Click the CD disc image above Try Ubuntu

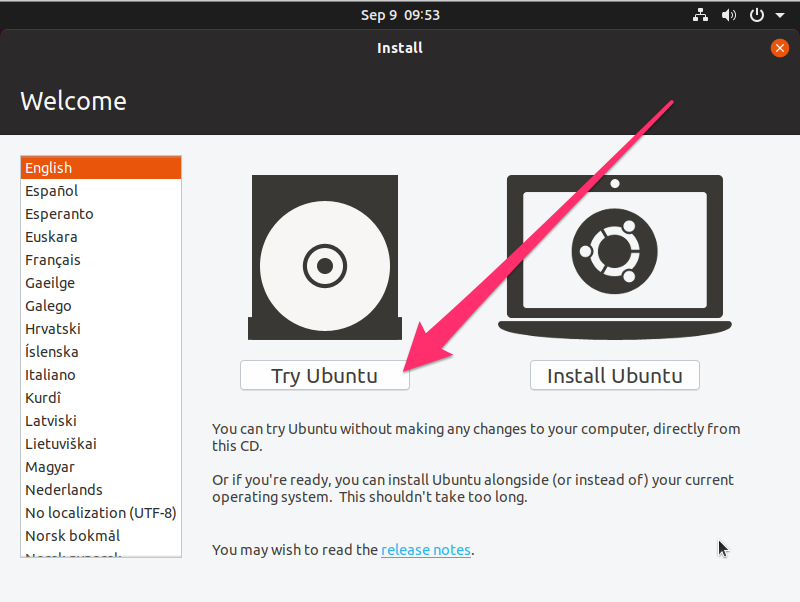(x=325, y=258)
